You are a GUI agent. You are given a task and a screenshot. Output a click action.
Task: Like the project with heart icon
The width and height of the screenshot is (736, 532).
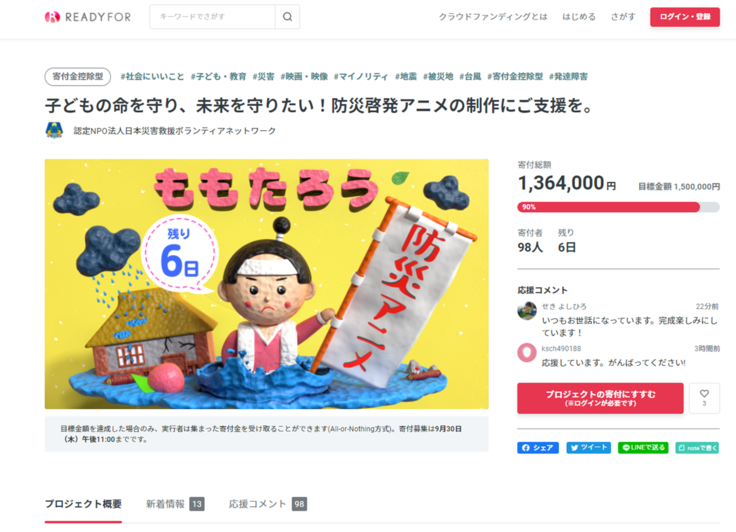click(x=704, y=398)
